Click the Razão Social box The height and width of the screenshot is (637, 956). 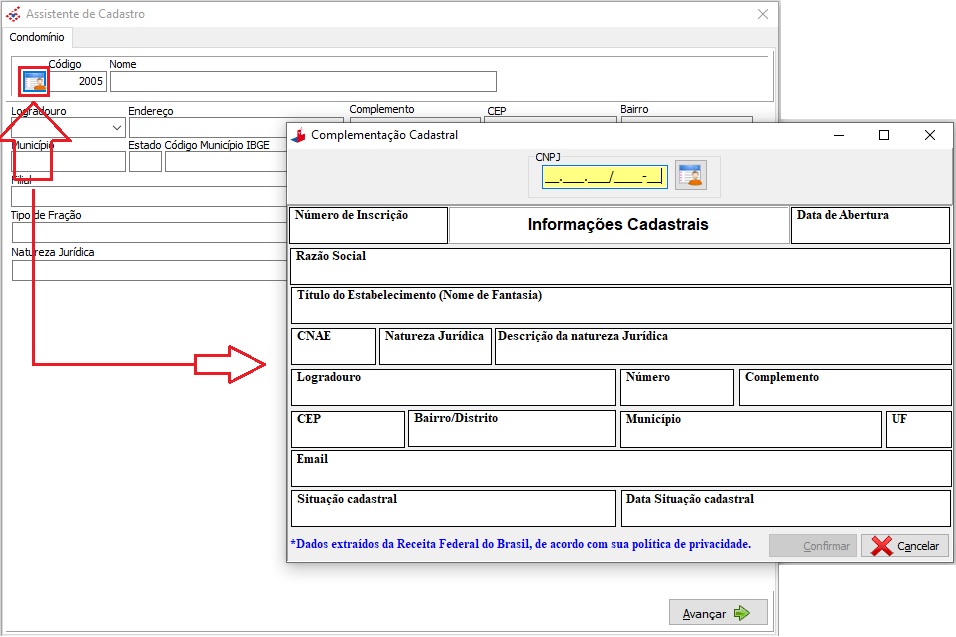pyautogui.click(x=621, y=266)
